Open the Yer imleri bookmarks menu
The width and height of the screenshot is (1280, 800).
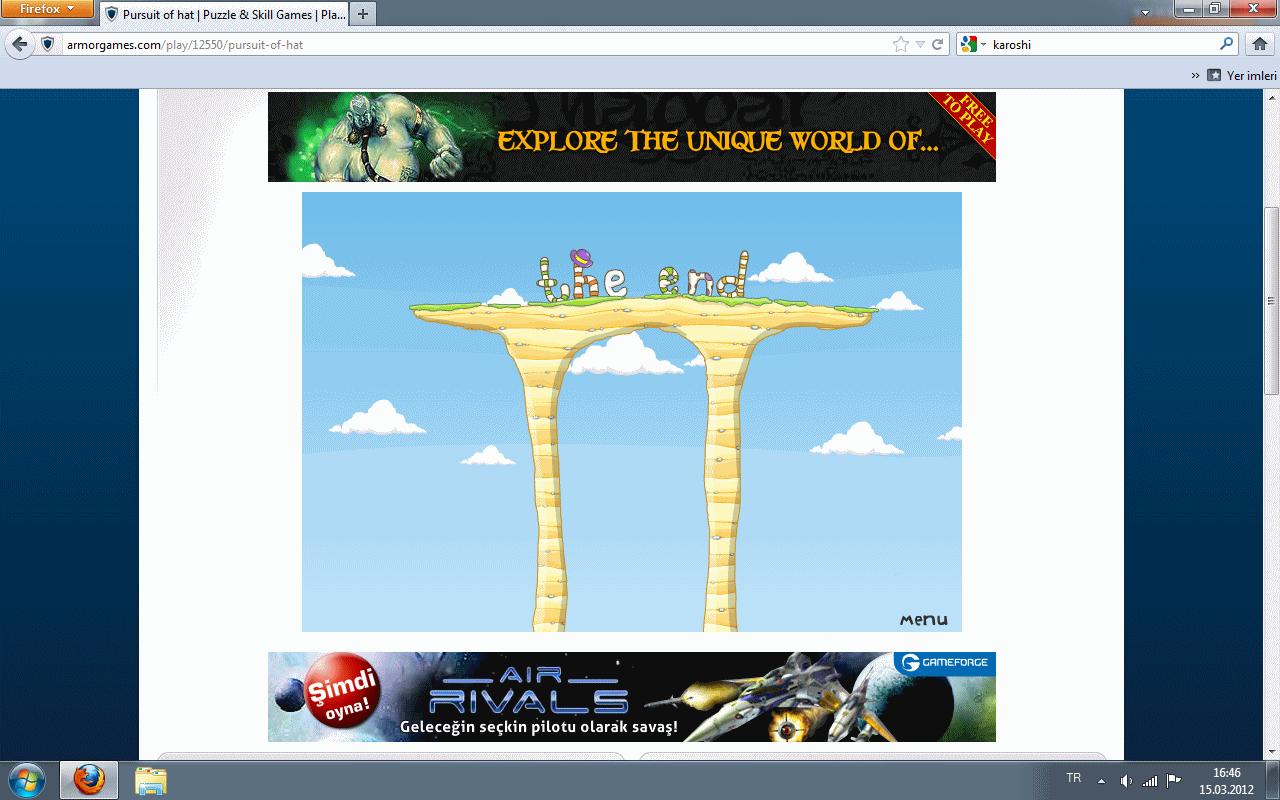[1242, 75]
